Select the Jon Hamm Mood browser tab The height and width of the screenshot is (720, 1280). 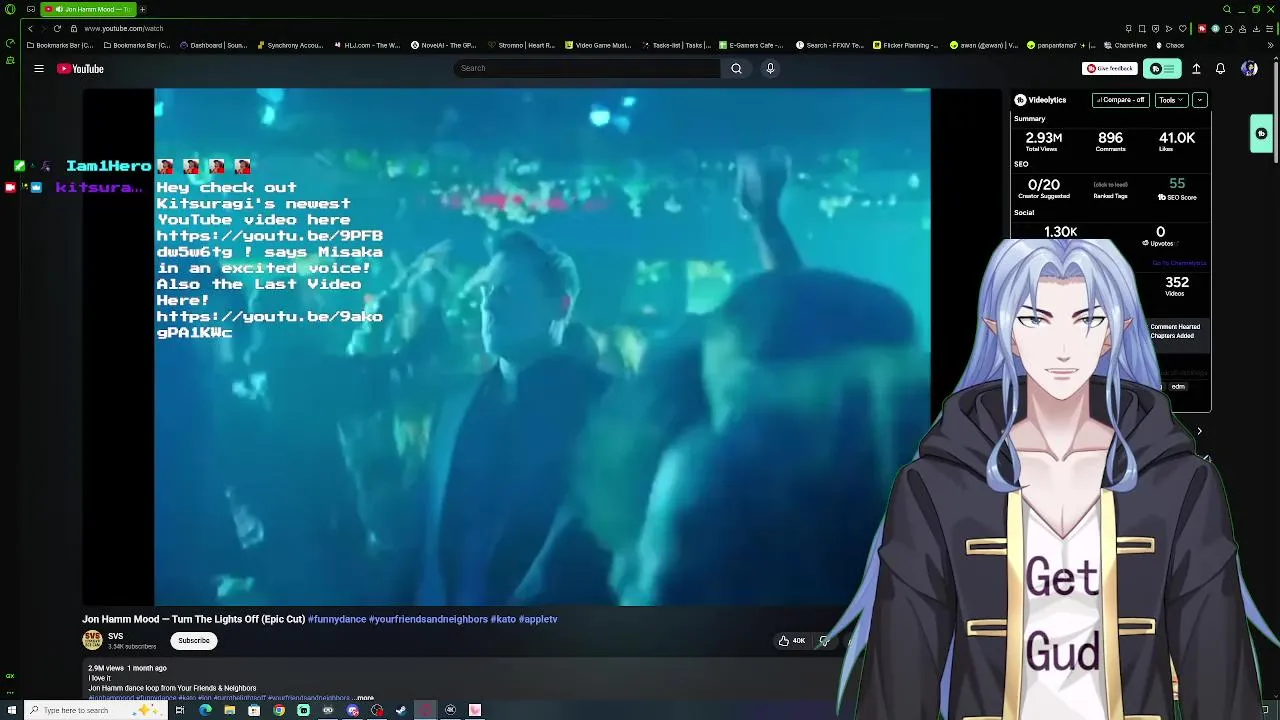coord(89,9)
